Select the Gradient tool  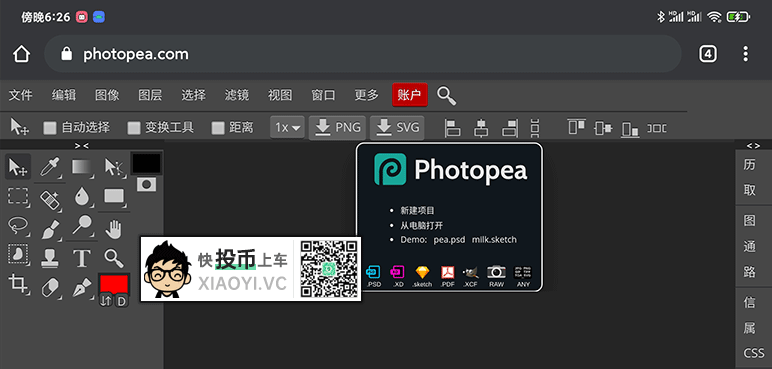point(82,167)
